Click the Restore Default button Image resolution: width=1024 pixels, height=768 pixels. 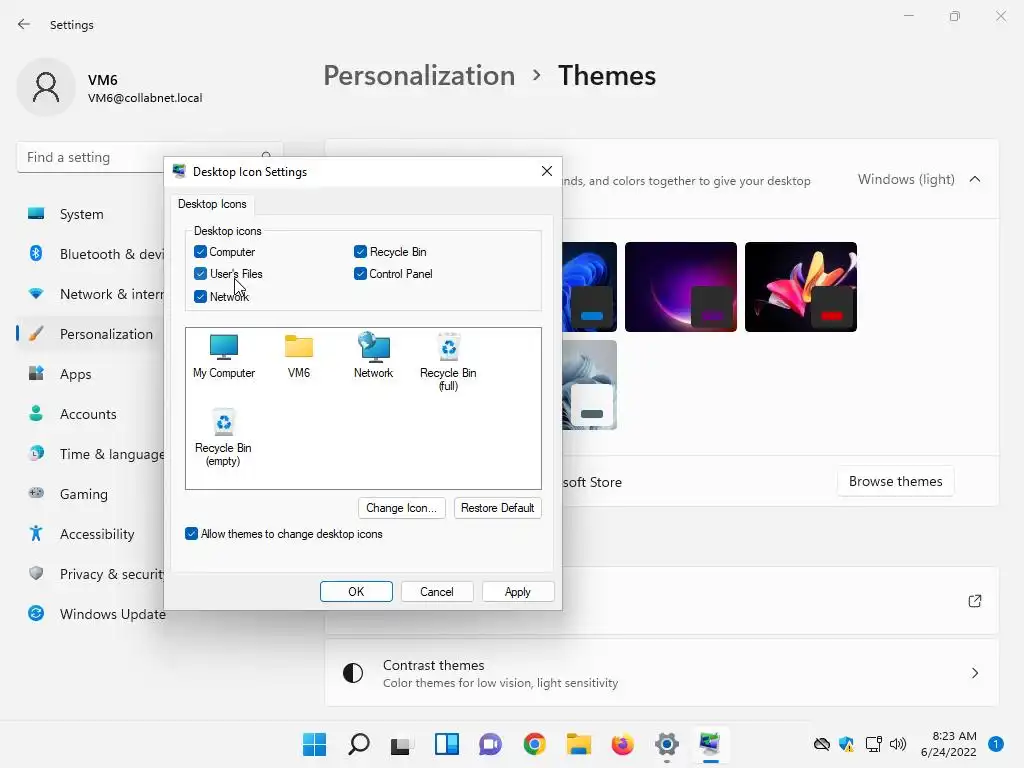tap(498, 507)
